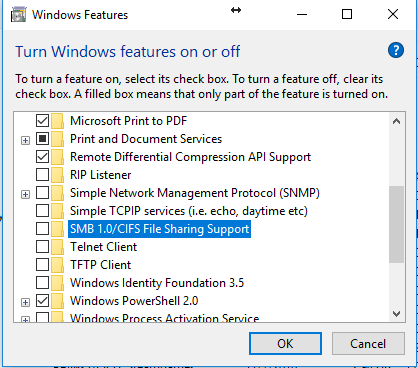
Task: Expand Windows Process Activation Service node
Action: (25, 319)
